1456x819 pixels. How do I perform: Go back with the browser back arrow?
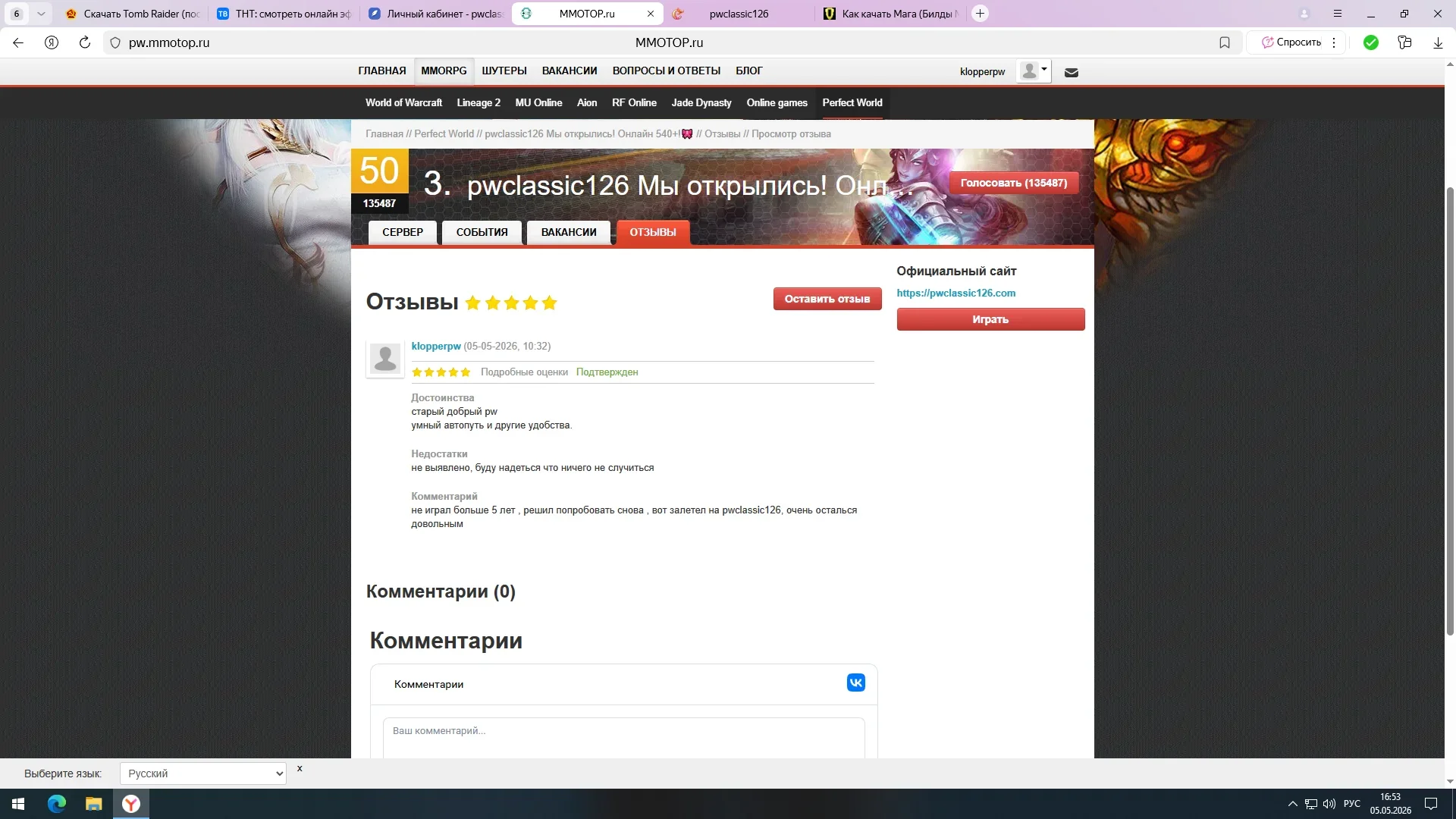18,42
